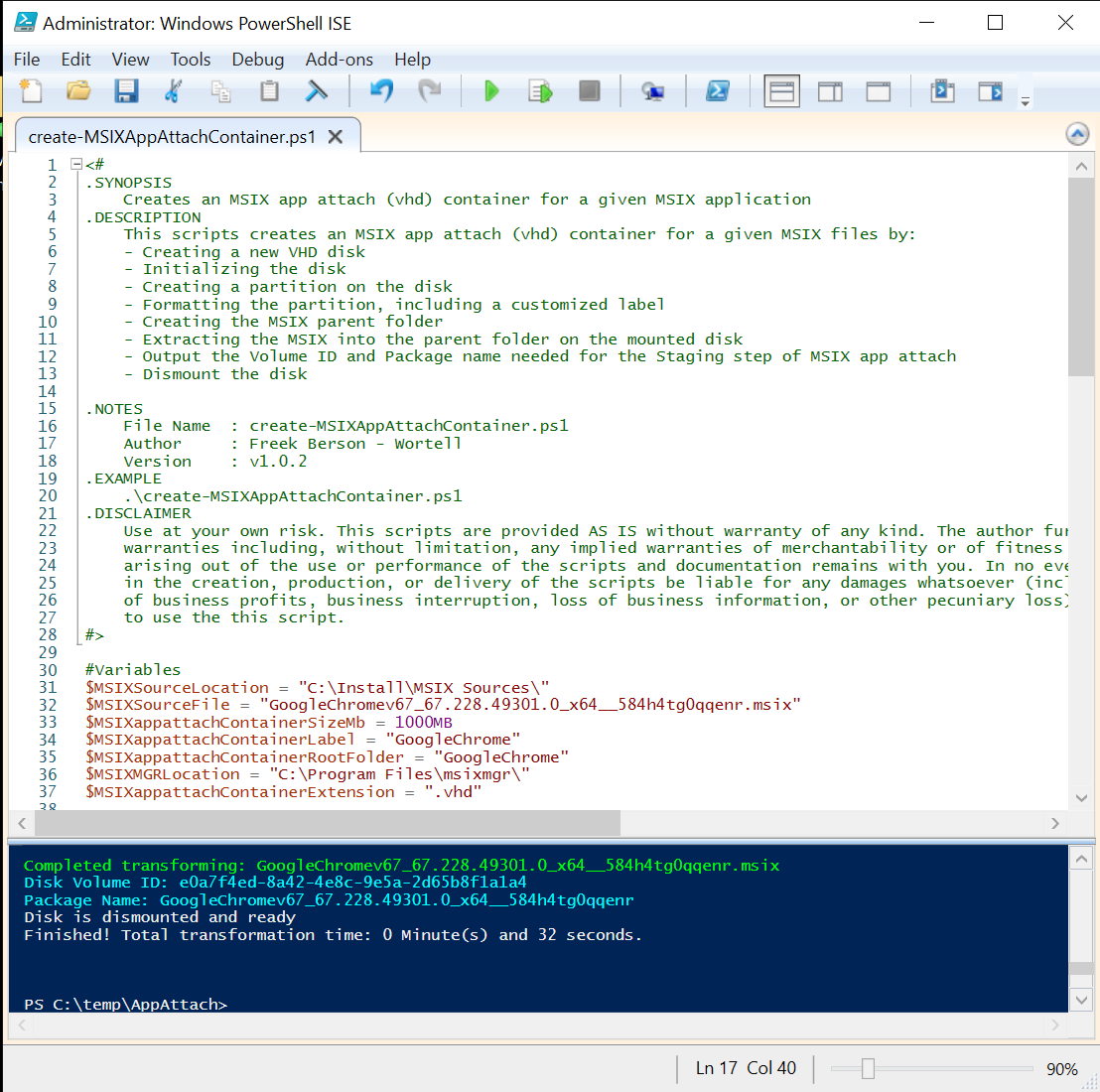The width and height of the screenshot is (1100, 1092).
Task: Open New Remote PowerShell Tab icon
Action: click(x=652, y=91)
